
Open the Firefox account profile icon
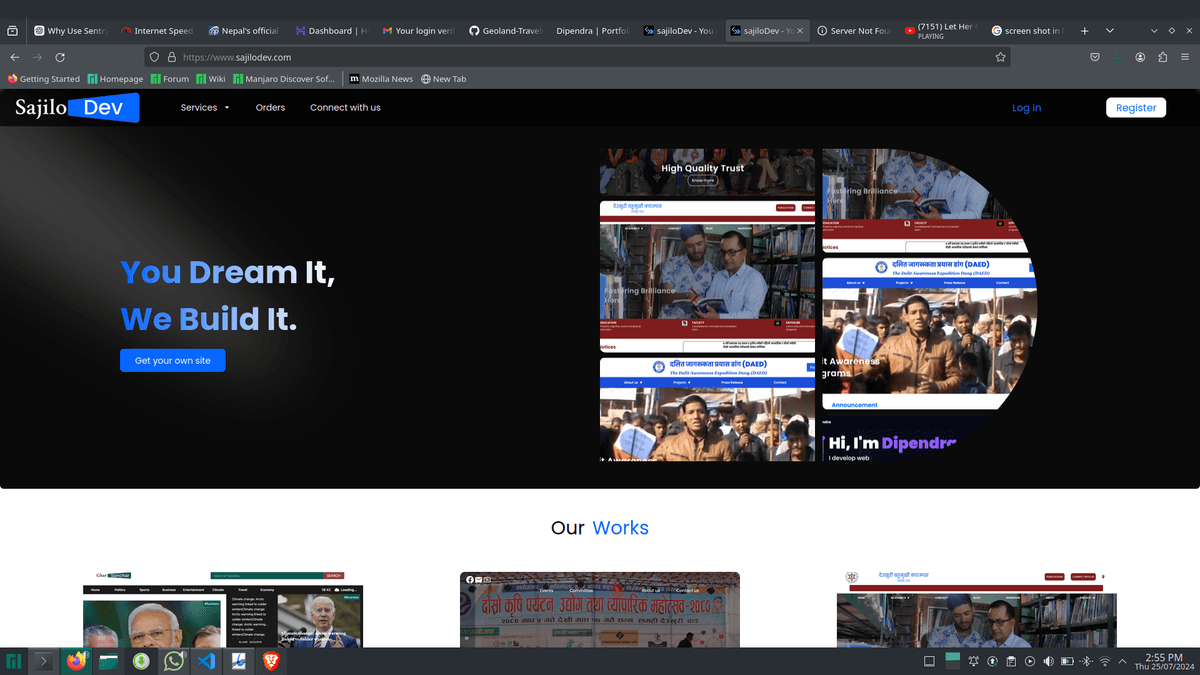coord(1140,57)
